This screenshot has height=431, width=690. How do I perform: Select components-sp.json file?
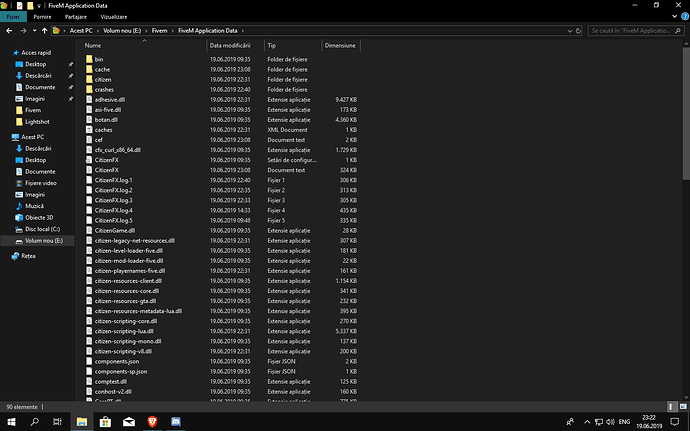[121, 372]
